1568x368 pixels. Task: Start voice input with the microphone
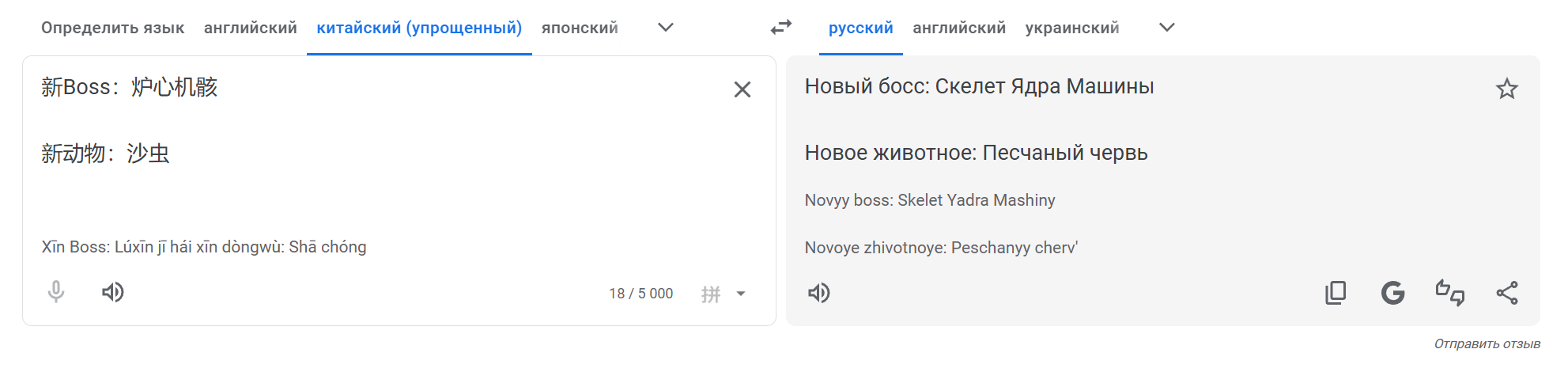[56, 292]
